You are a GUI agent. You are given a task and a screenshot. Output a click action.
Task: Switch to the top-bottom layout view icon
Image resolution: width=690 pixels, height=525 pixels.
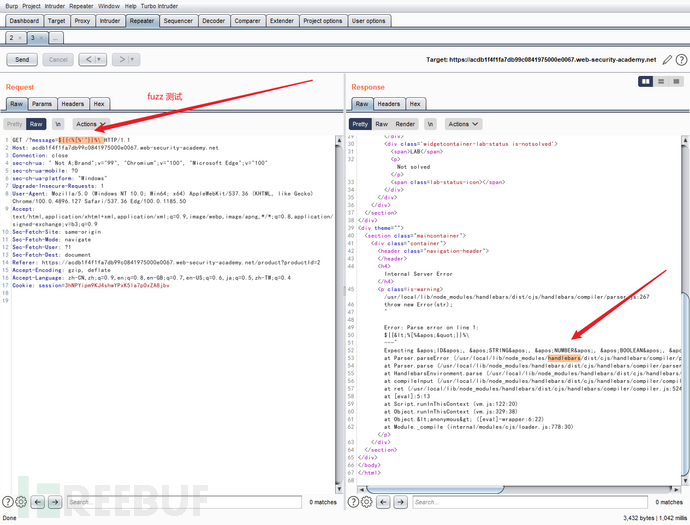(661, 81)
